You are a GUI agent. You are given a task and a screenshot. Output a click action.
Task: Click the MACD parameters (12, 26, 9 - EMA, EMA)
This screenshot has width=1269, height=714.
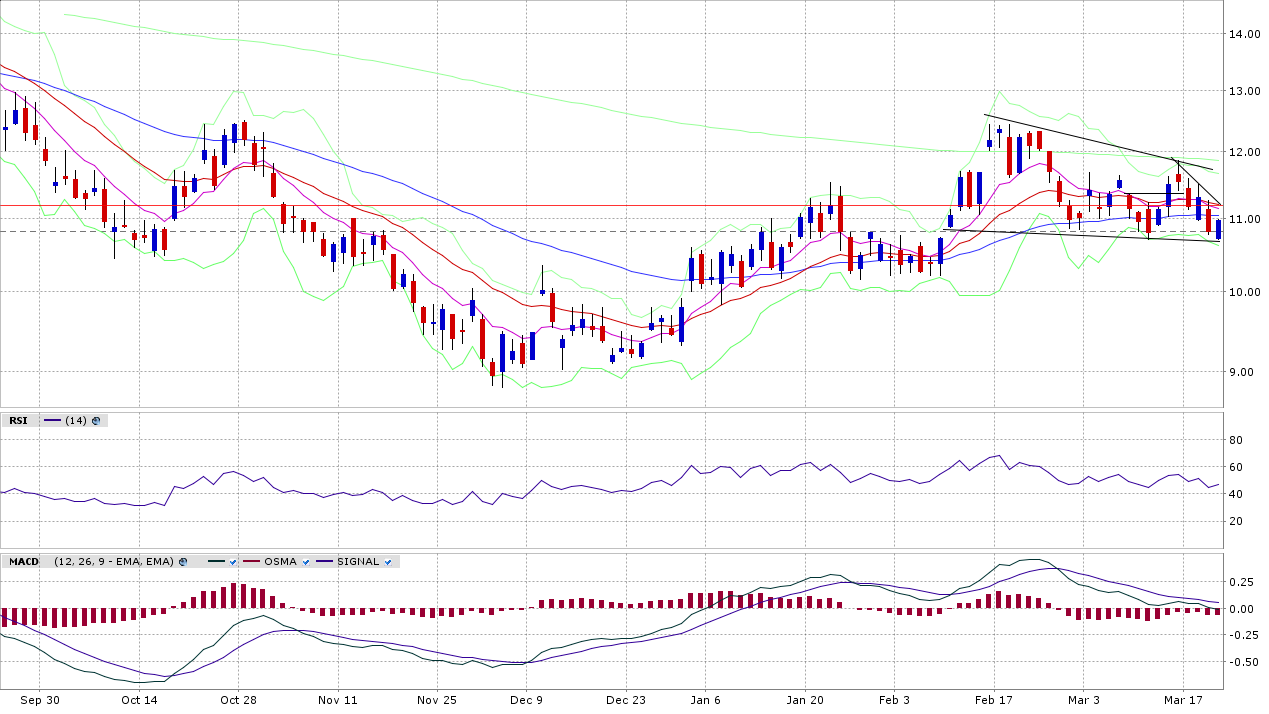114,562
